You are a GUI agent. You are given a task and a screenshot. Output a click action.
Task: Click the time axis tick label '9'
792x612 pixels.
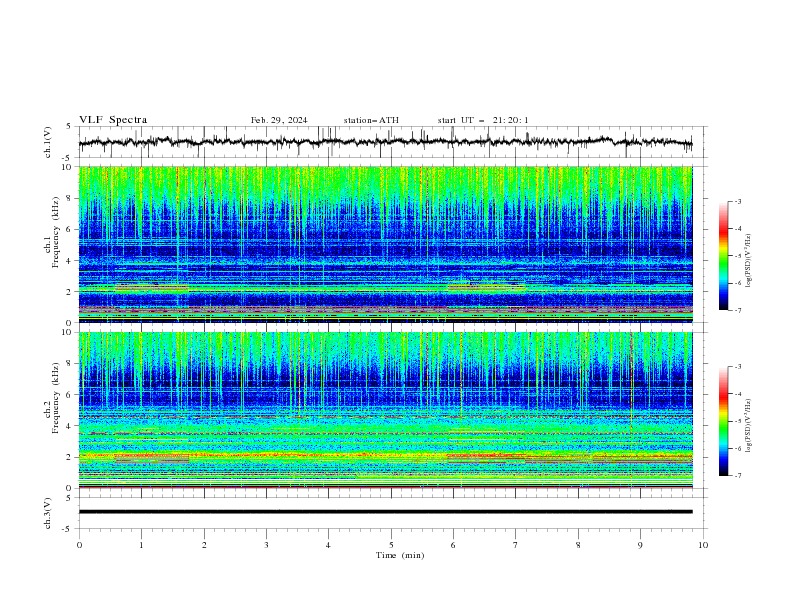click(x=640, y=545)
